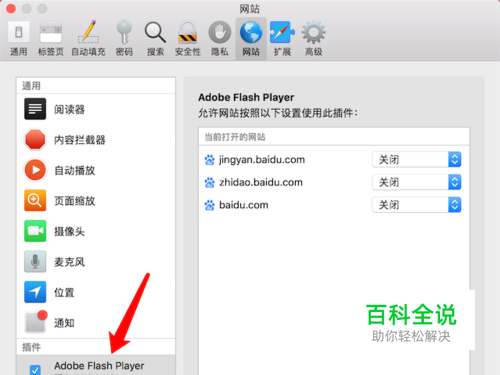
Task: Open the 隐私 Privacy hand icon
Action: point(220,32)
